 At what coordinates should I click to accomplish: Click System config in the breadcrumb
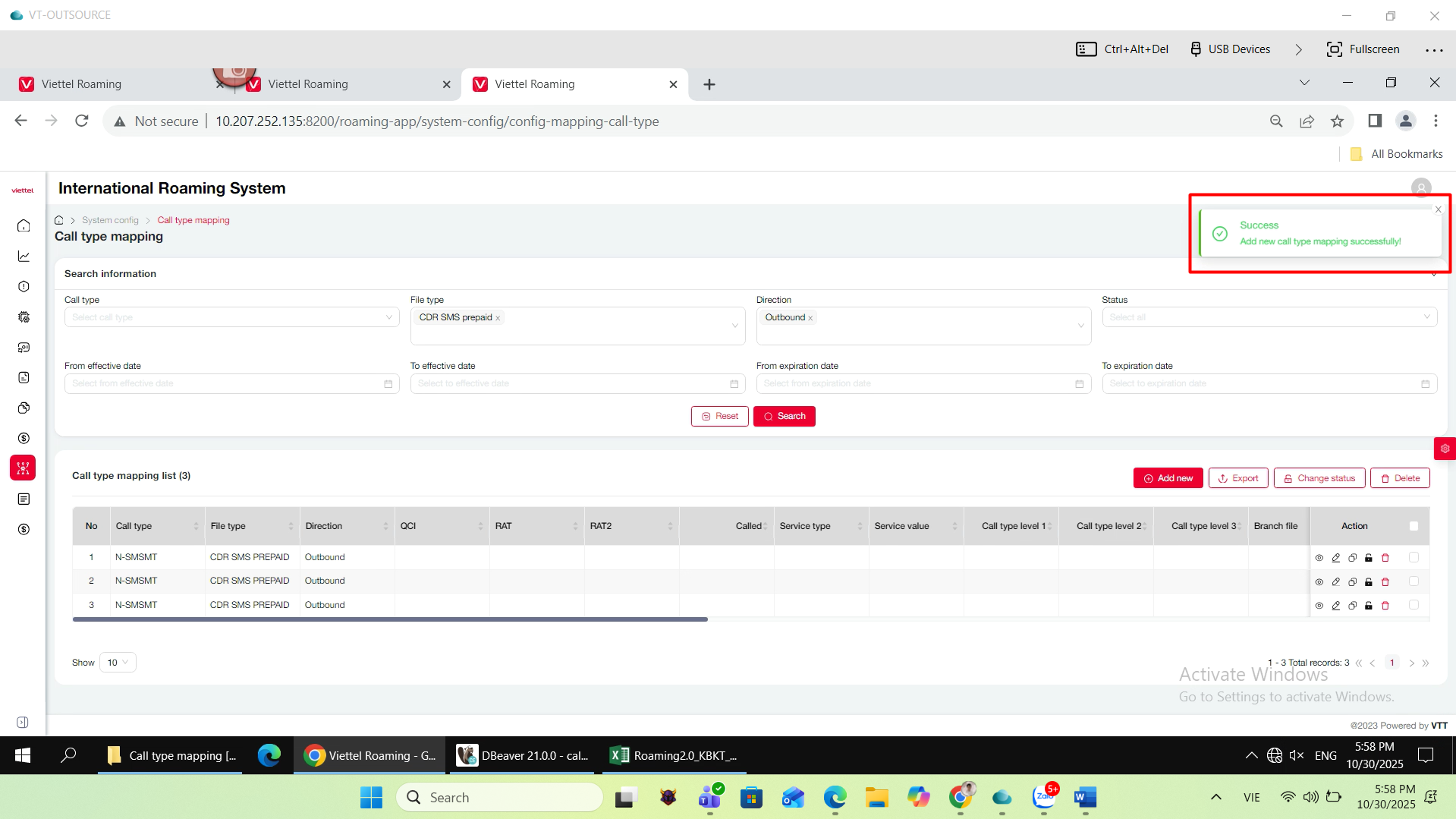(x=110, y=220)
